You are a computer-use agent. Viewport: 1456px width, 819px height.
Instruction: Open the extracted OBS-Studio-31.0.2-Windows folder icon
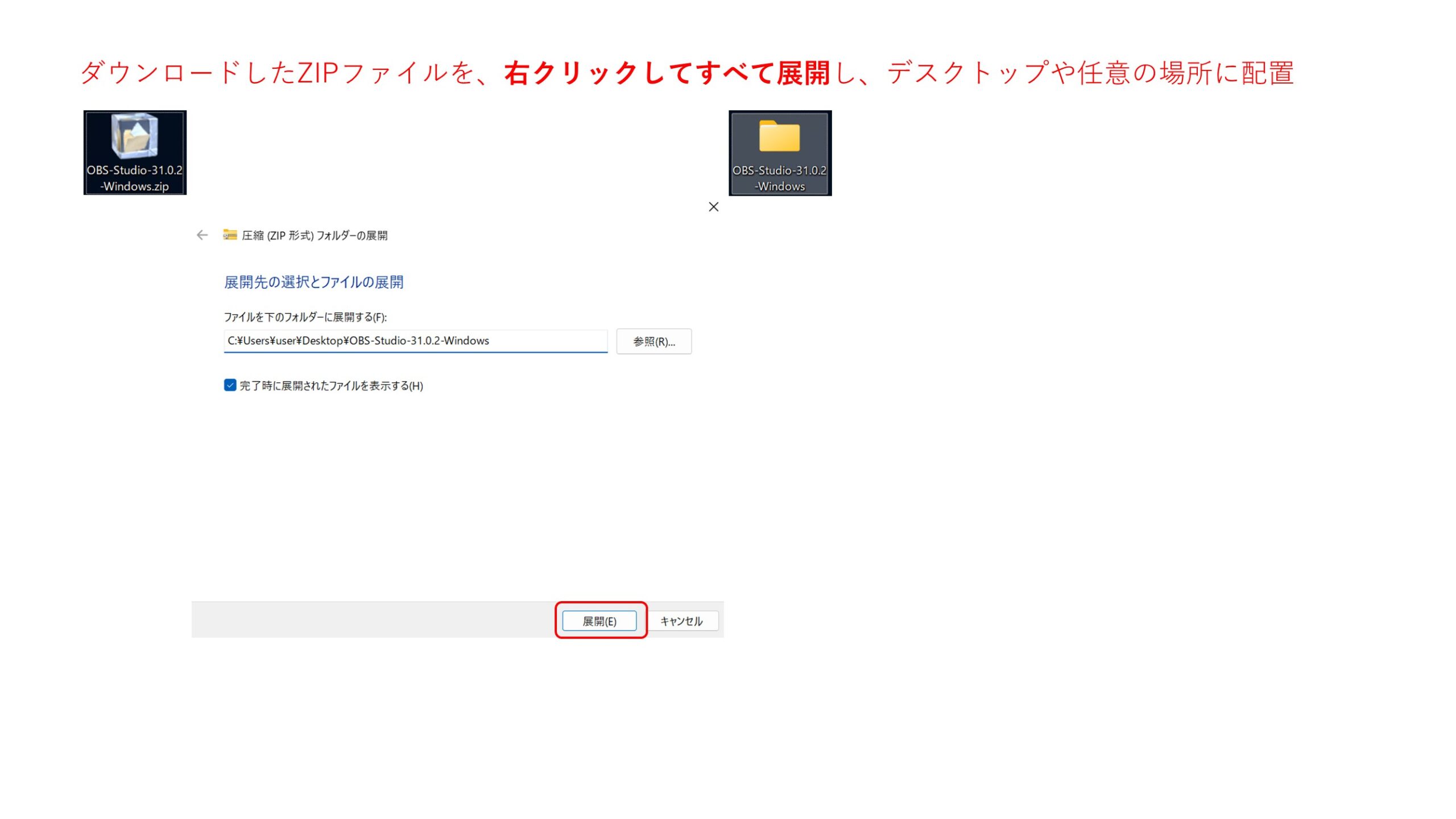780,153
